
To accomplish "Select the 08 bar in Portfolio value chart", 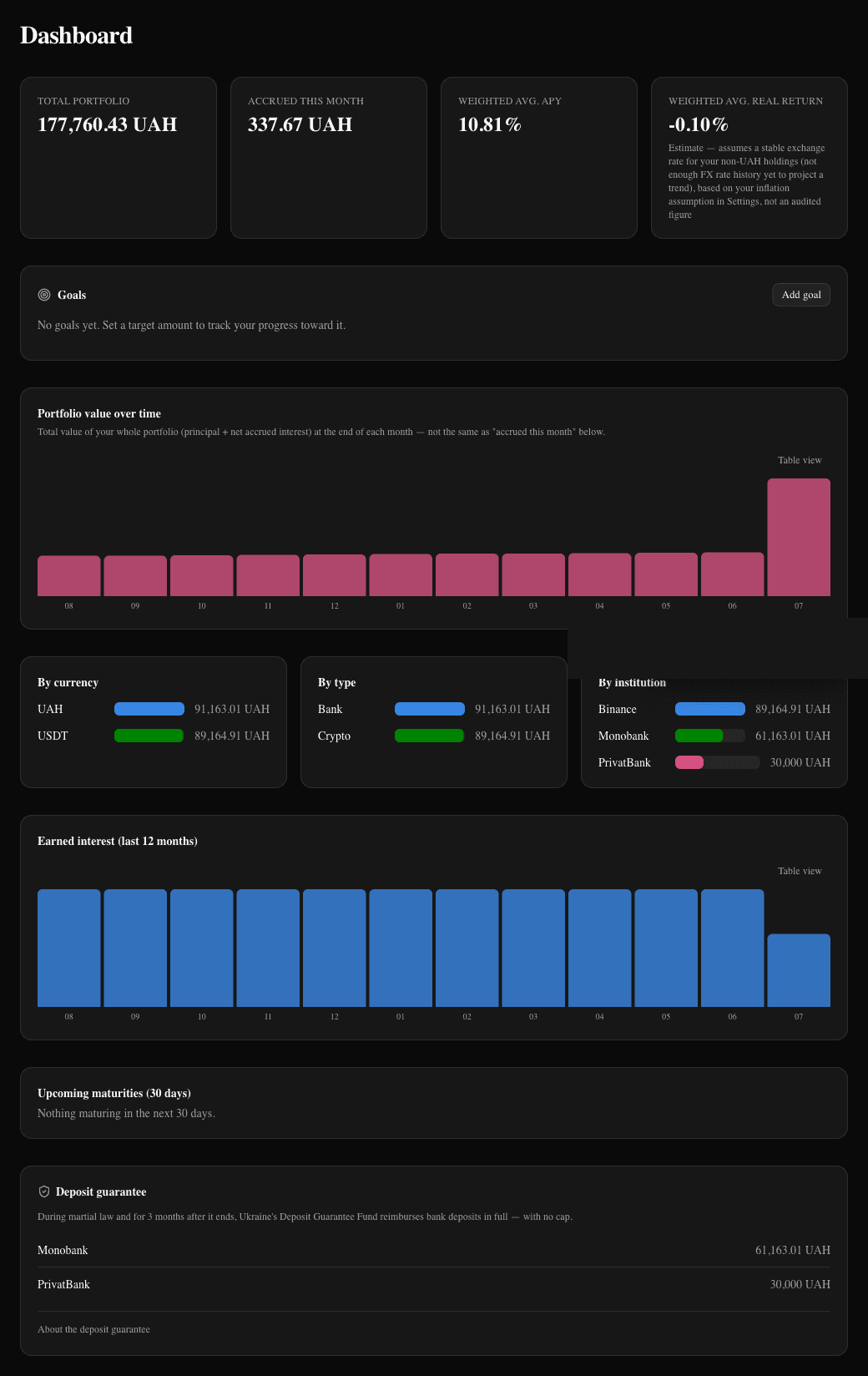I will pyautogui.click(x=68, y=576).
